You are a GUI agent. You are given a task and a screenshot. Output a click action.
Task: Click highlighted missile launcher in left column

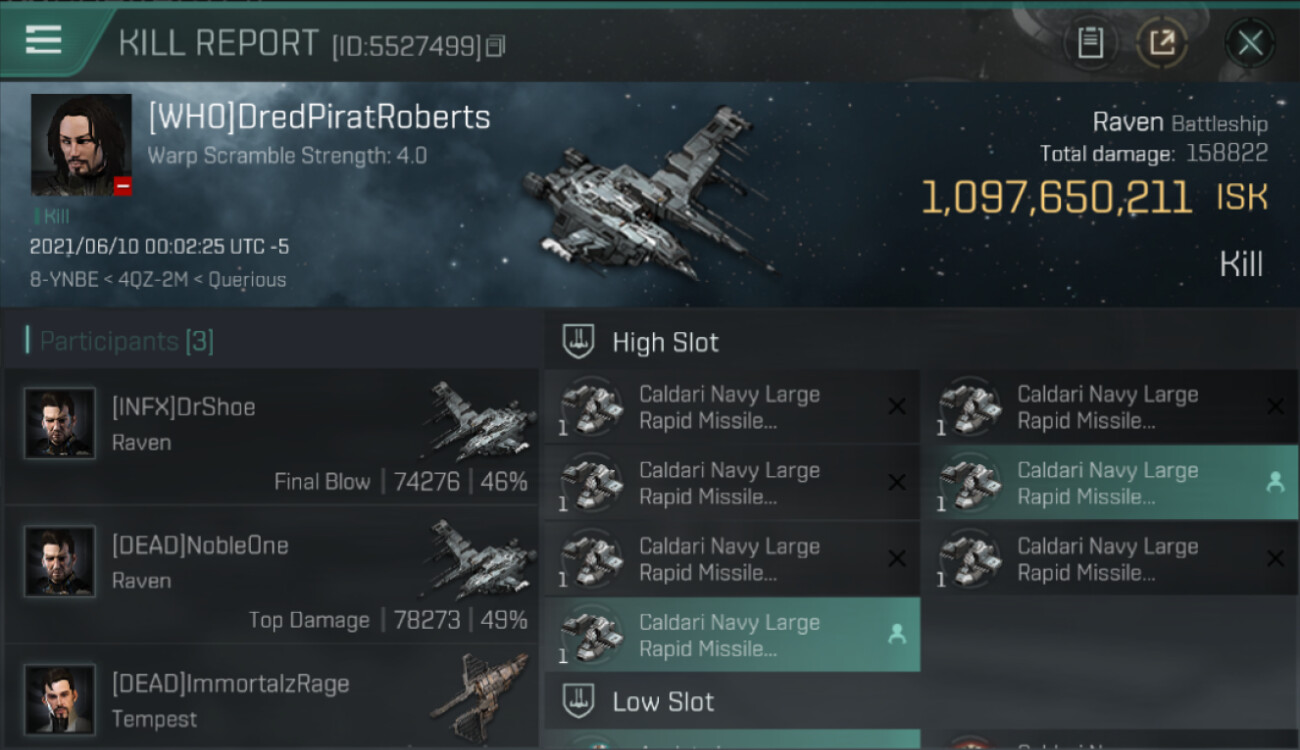pyautogui.click(x=731, y=635)
